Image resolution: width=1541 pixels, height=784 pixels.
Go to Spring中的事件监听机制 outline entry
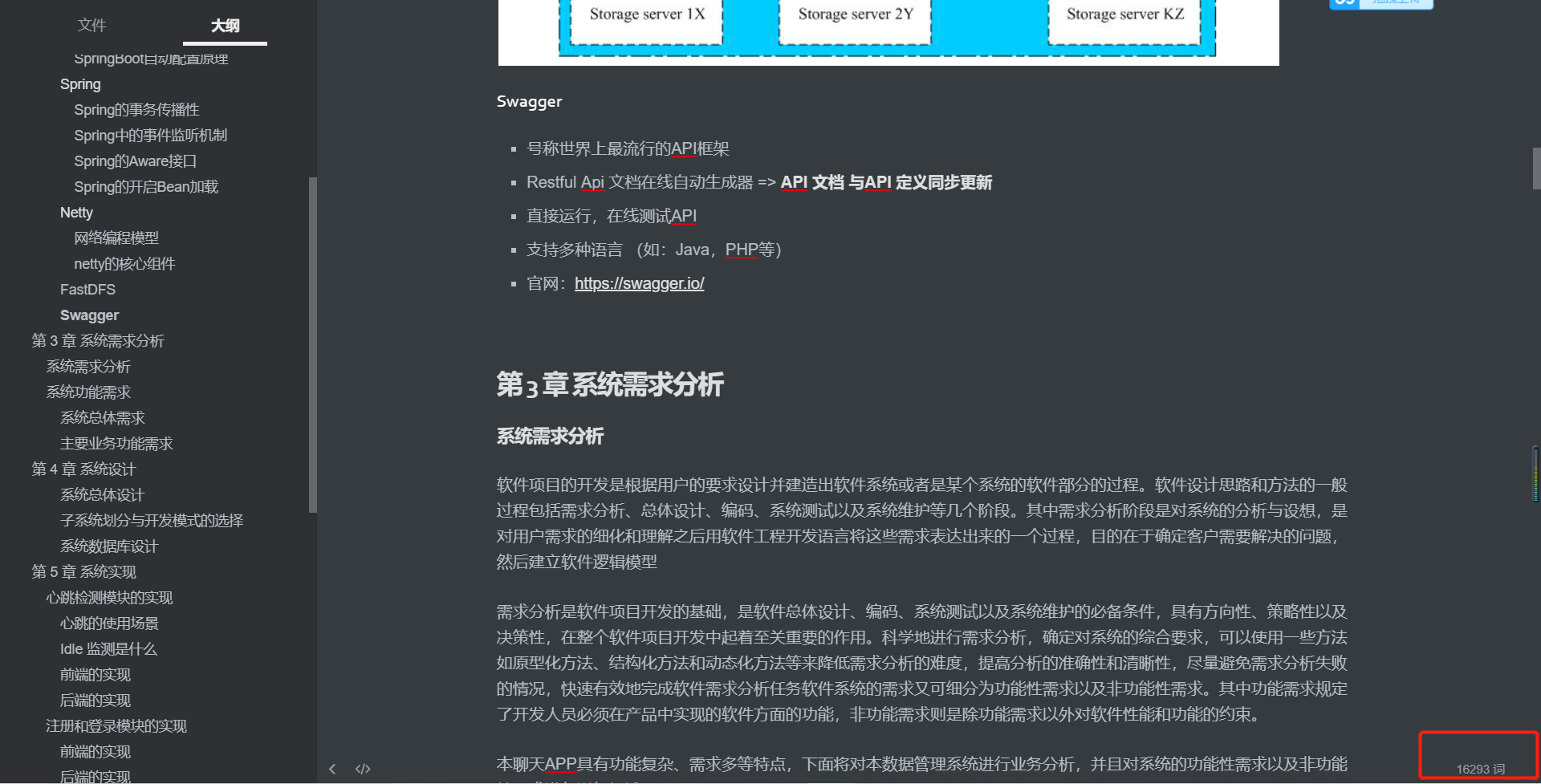point(150,136)
